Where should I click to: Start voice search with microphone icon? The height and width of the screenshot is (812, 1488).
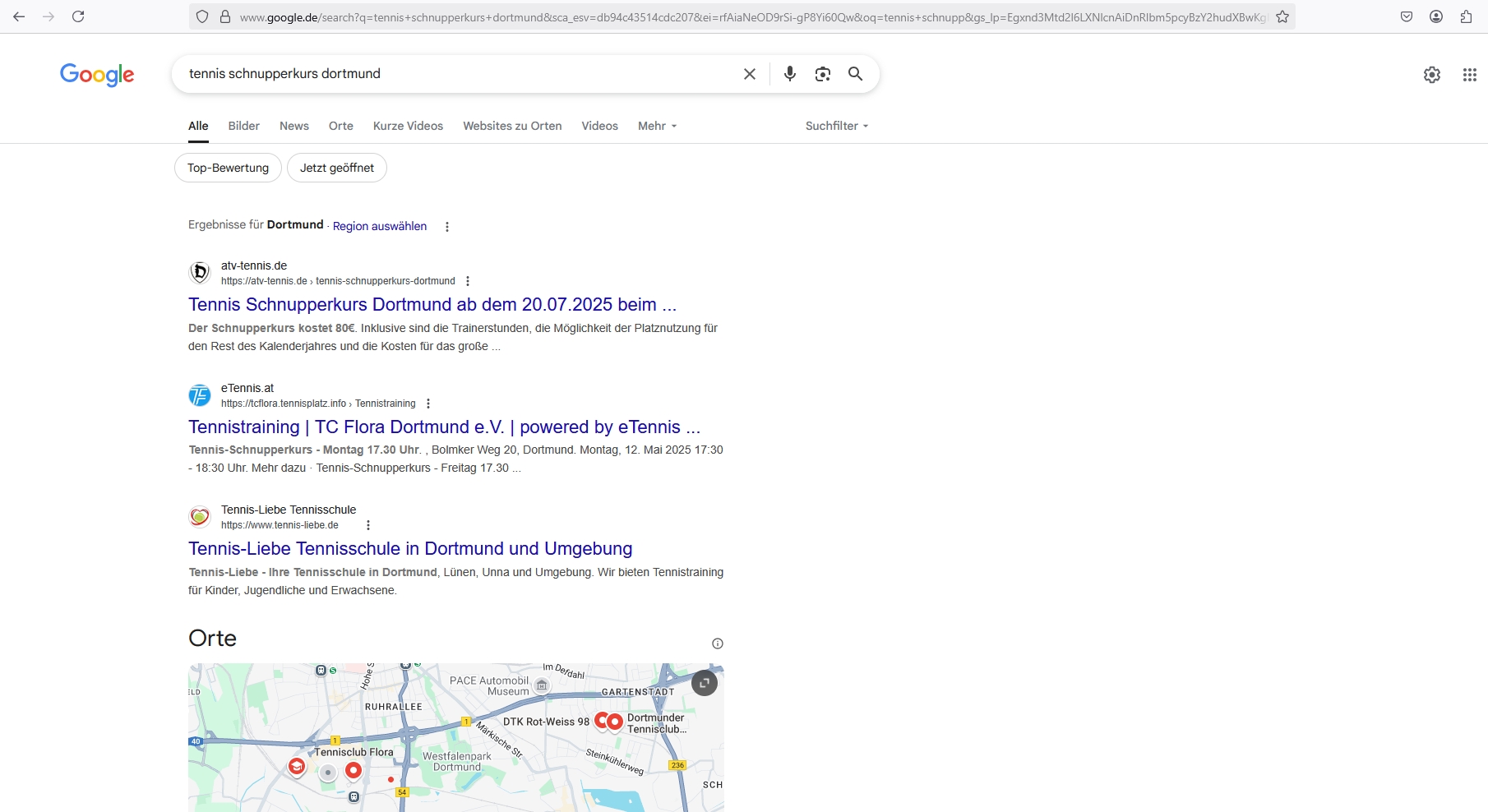tap(789, 74)
